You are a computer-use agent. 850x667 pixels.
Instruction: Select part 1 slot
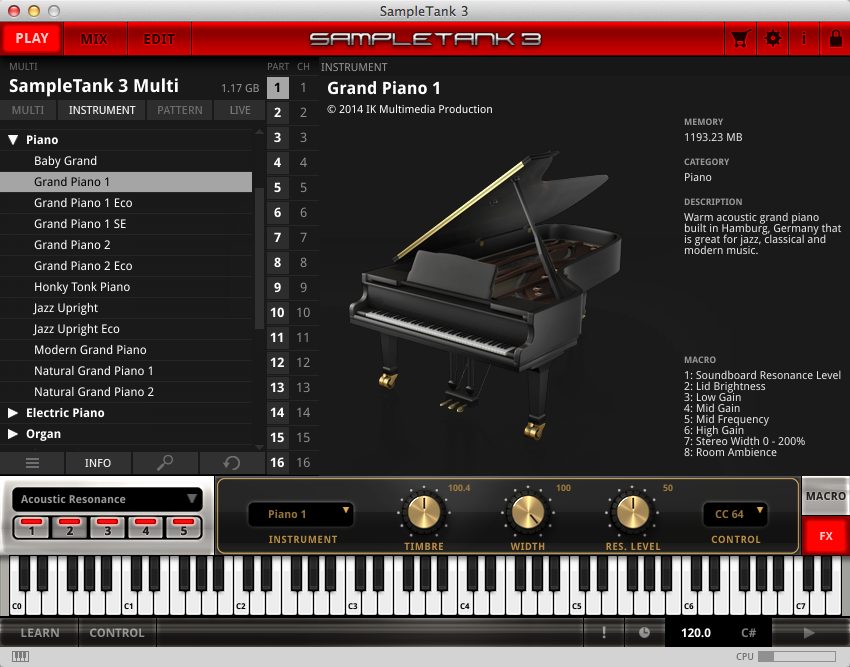[278, 88]
